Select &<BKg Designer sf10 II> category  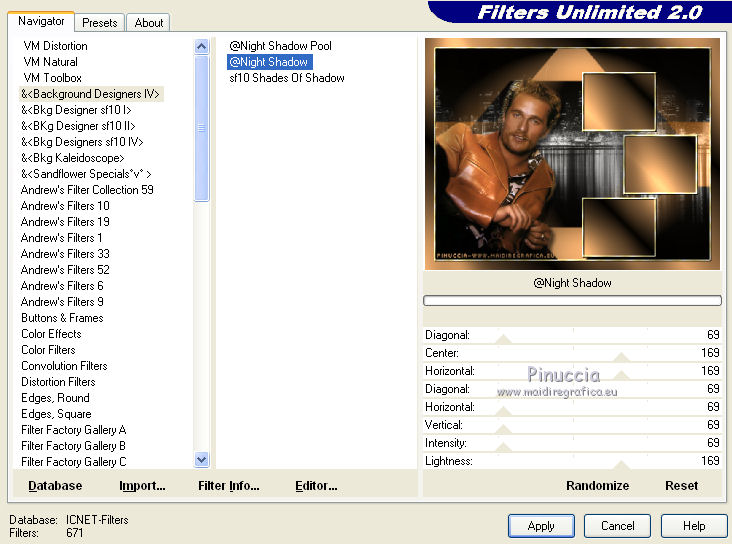pyautogui.click(x=78, y=126)
